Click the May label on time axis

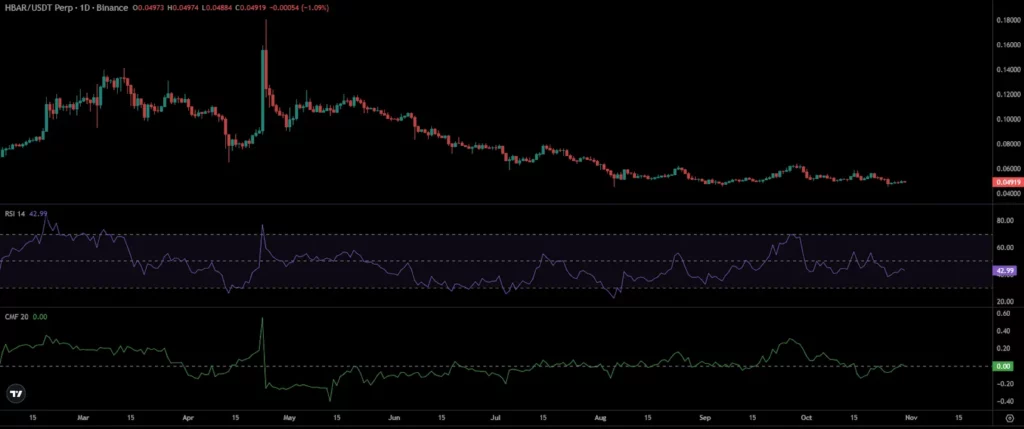click(x=290, y=417)
